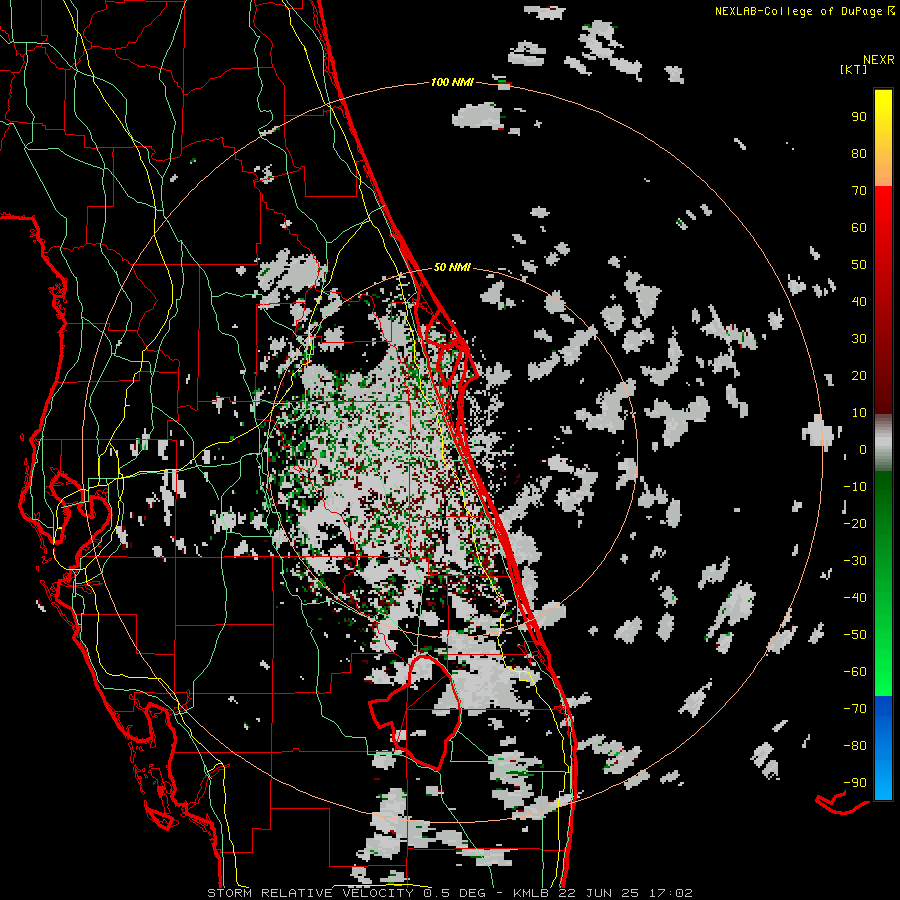Click the 60 value on the velocity scale

pyautogui.click(x=859, y=227)
